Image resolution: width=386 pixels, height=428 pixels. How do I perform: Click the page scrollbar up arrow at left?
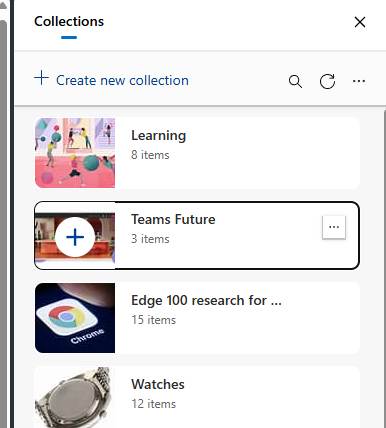click(x=3, y=5)
